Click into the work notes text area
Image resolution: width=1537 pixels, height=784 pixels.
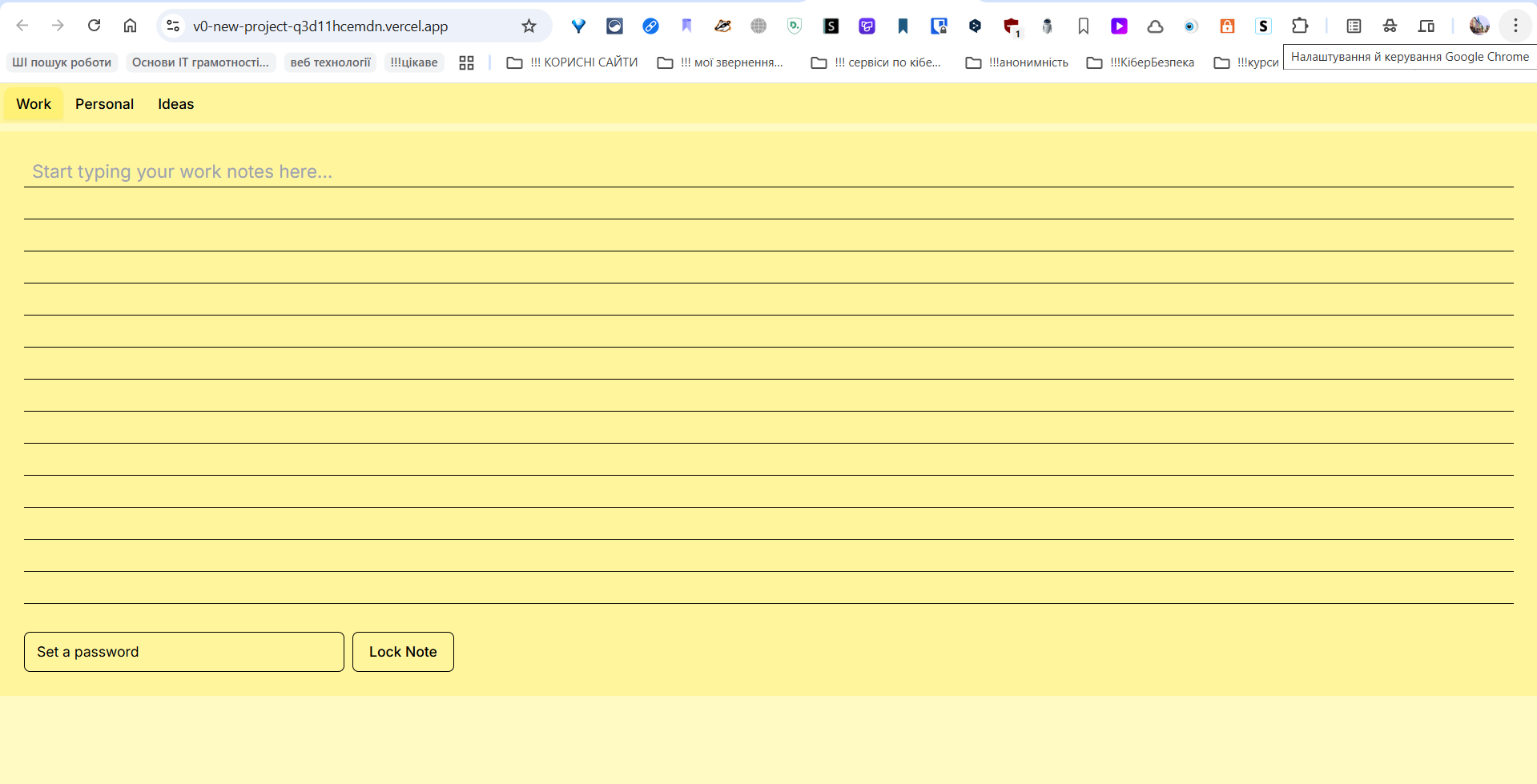(769, 380)
